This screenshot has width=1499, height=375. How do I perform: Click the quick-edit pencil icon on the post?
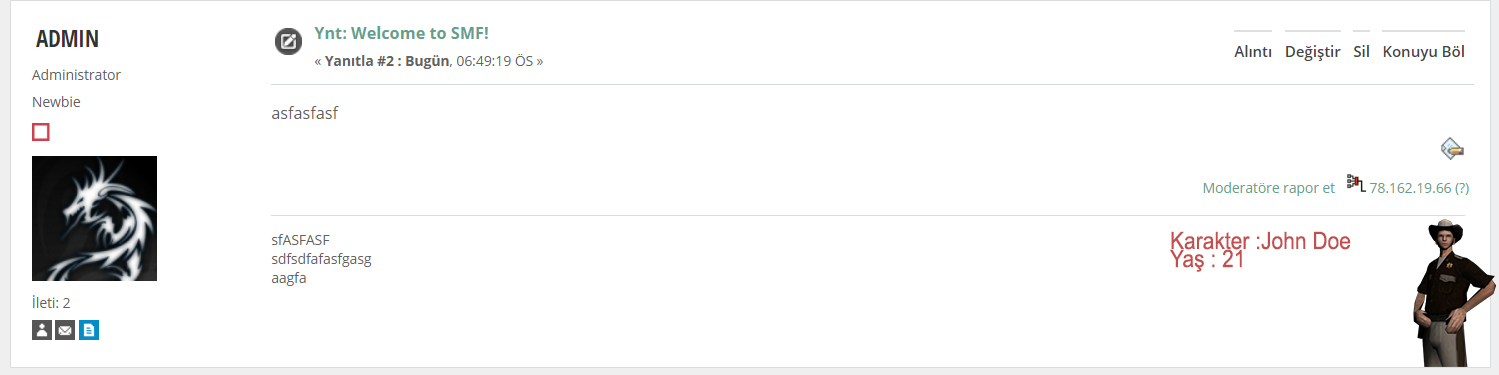[1453, 148]
